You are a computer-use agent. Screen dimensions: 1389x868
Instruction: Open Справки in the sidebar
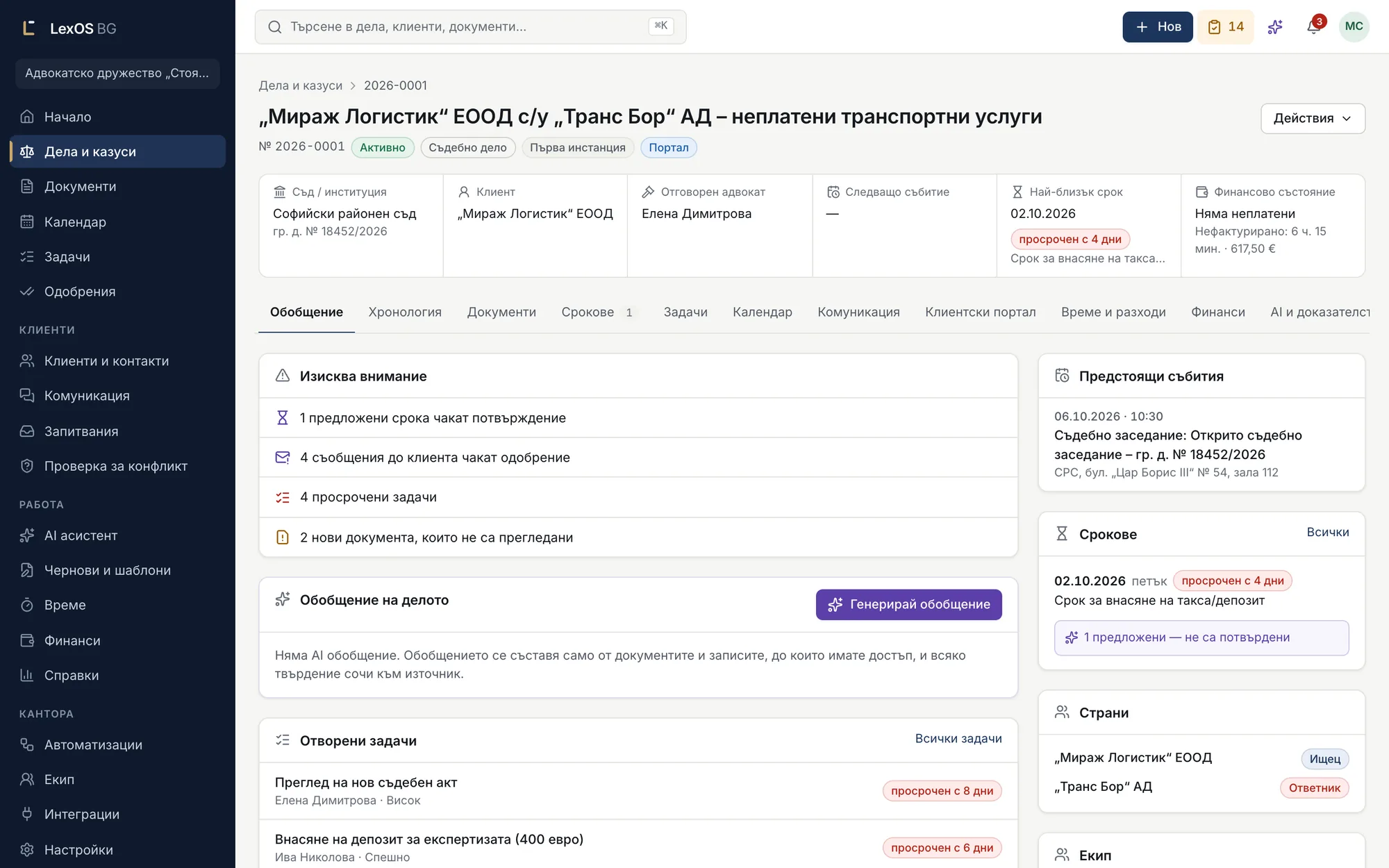(x=117, y=675)
